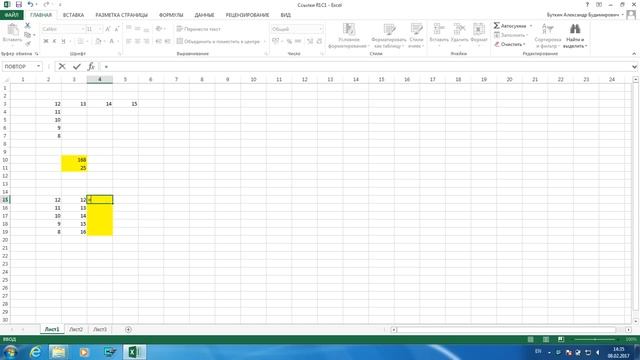Image resolution: width=640 pixels, height=360 pixels.
Task: Click the Cell Styles (Стили ячеек) icon
Action: pyautogui.click(x=416, y=29)
